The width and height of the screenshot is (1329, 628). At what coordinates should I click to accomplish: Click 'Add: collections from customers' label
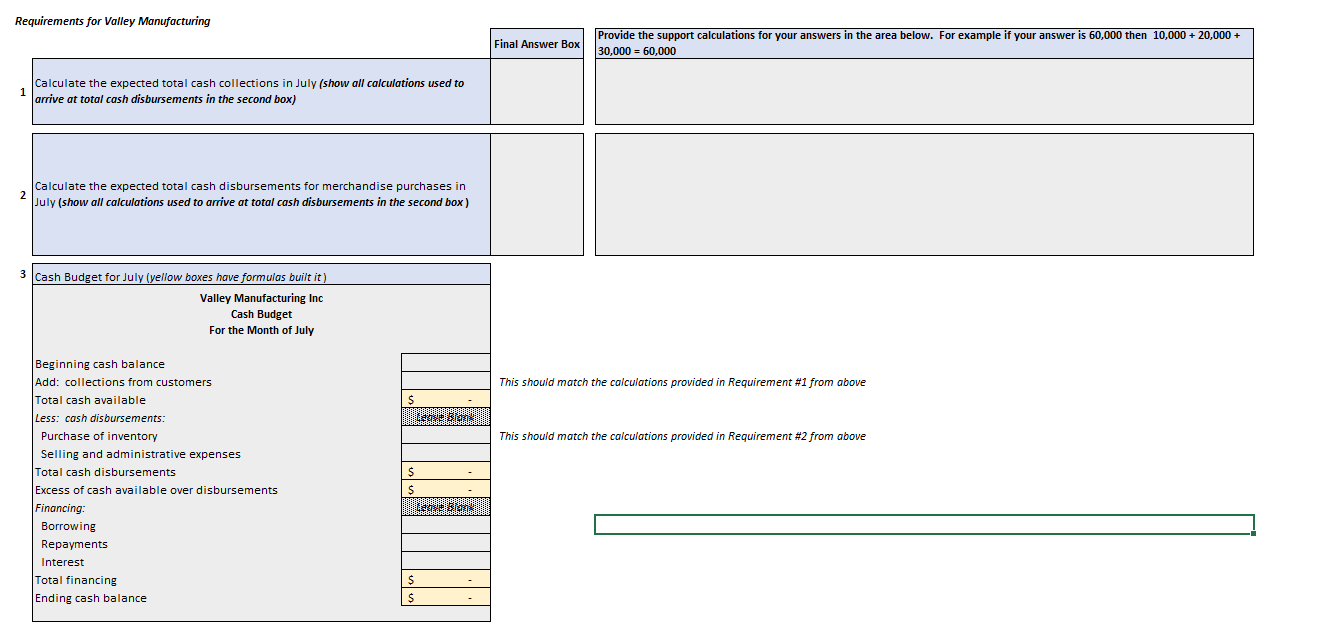click(123, 382)
